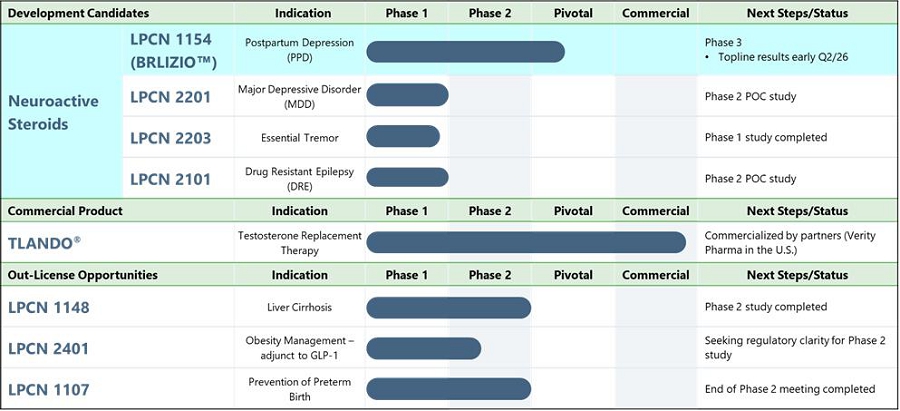The height and width of the screenshot is (411, 900).
Task: Select the Essential Tremor indication text
Action: coord(300,137)
